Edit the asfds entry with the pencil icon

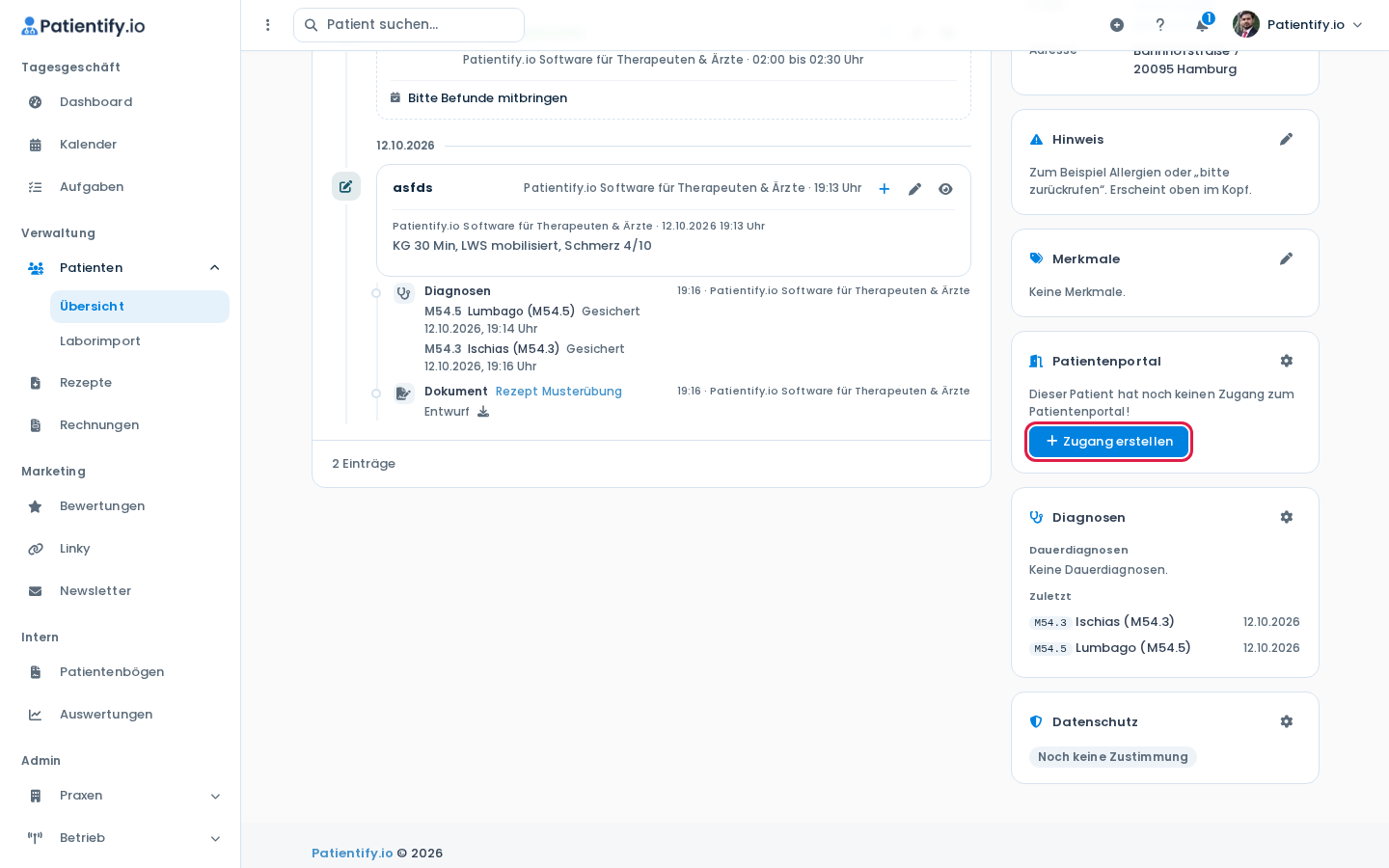(914, 189)
